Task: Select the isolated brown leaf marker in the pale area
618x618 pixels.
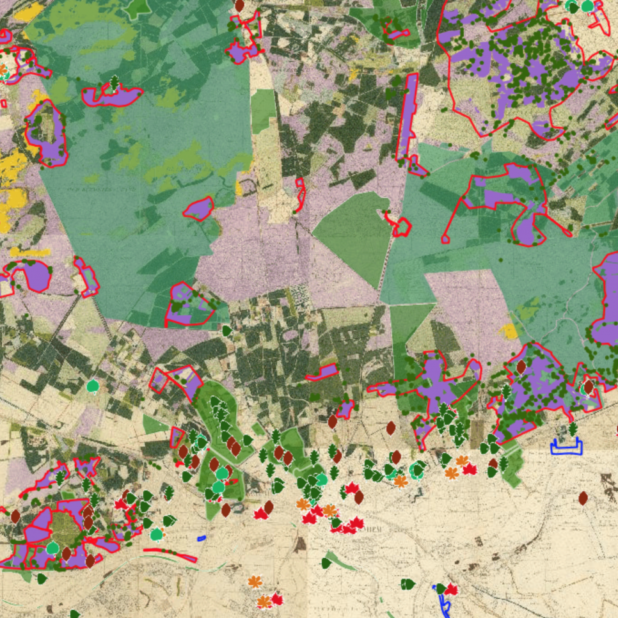Action: coord(583,498)
